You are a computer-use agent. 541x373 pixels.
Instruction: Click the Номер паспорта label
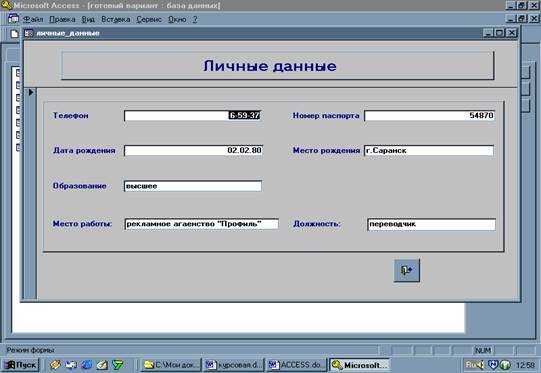[326, 116]
